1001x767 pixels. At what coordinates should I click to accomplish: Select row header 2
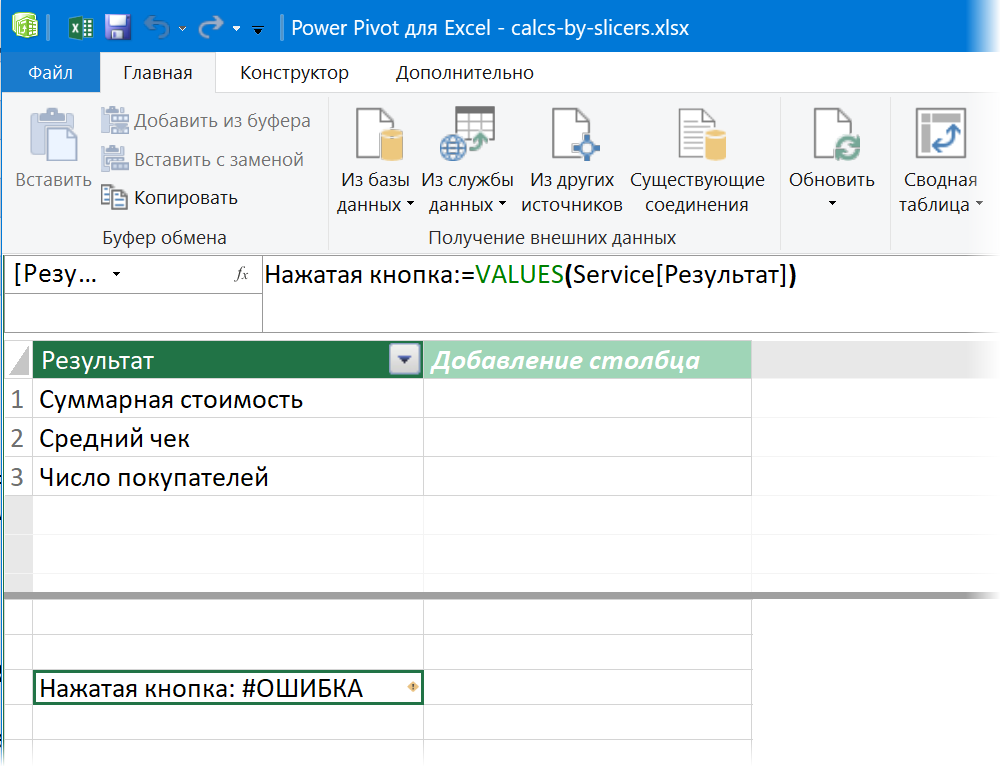coord(19,438)
